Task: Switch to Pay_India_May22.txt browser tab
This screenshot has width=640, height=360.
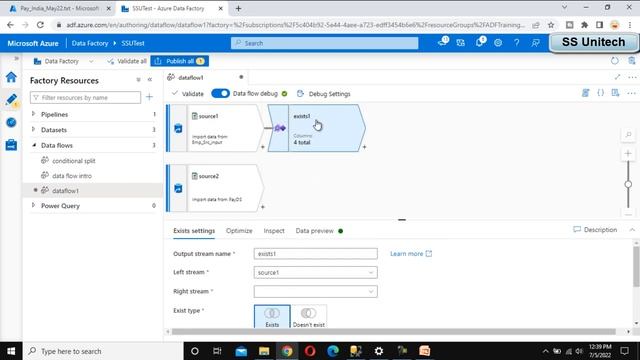Action: coord(59,8)
